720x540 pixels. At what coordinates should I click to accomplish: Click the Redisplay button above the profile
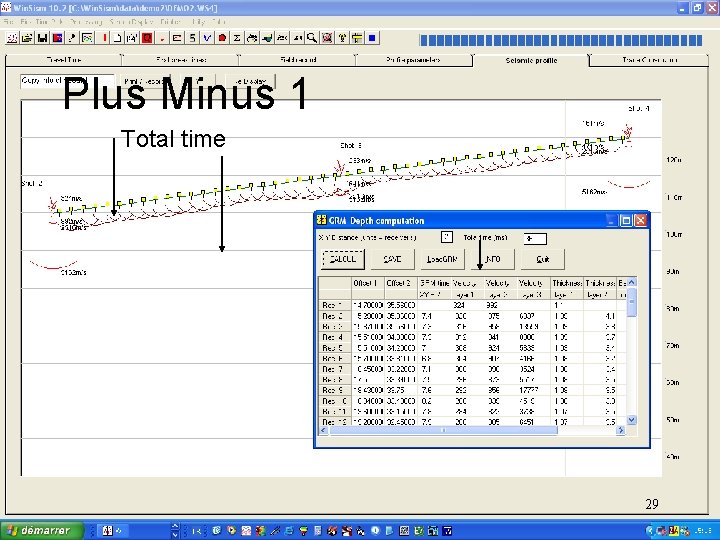(x=250, y=81)
